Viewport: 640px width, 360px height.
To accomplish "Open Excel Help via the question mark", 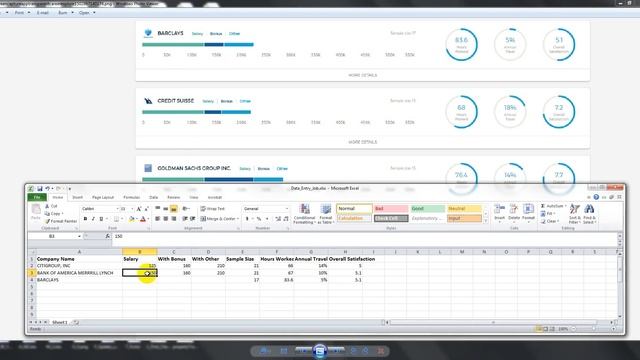I will (596, 197).
